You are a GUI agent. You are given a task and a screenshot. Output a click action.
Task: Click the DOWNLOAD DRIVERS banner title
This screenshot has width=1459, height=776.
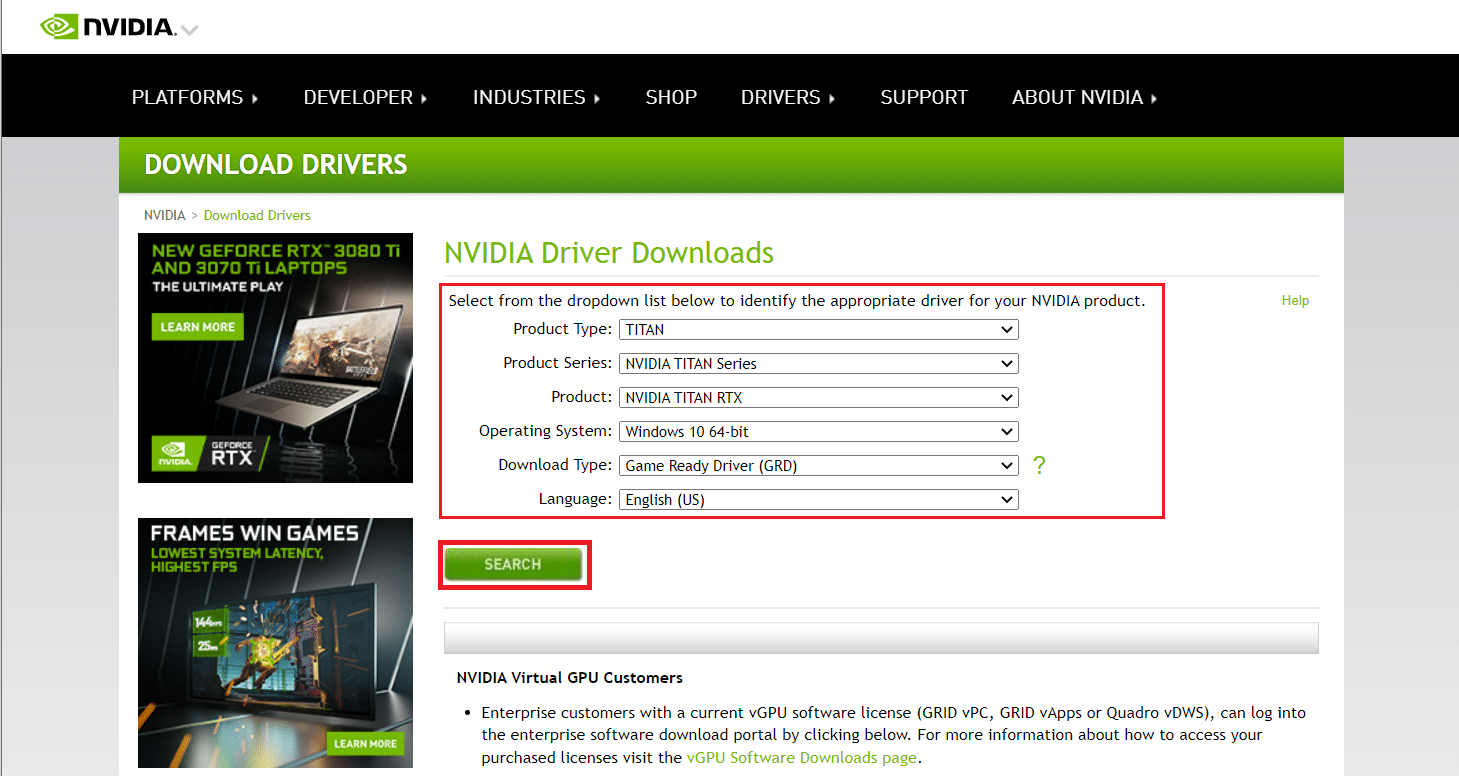pos(276,165)
